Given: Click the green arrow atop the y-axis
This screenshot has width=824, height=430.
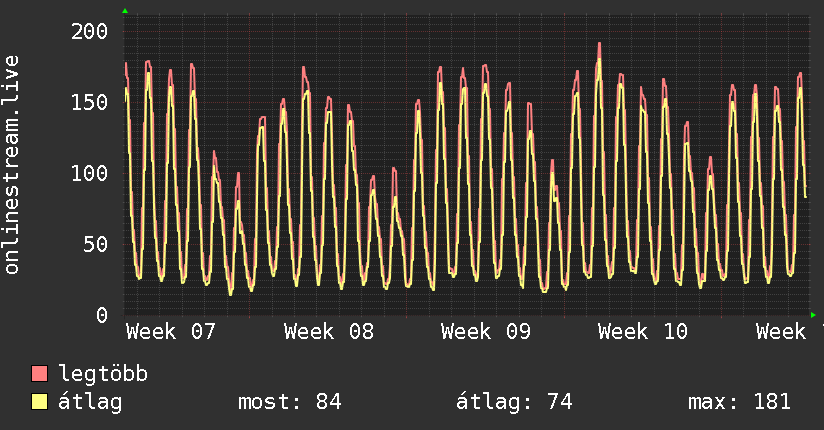Looking at the screenshot, I should point(125,11).
